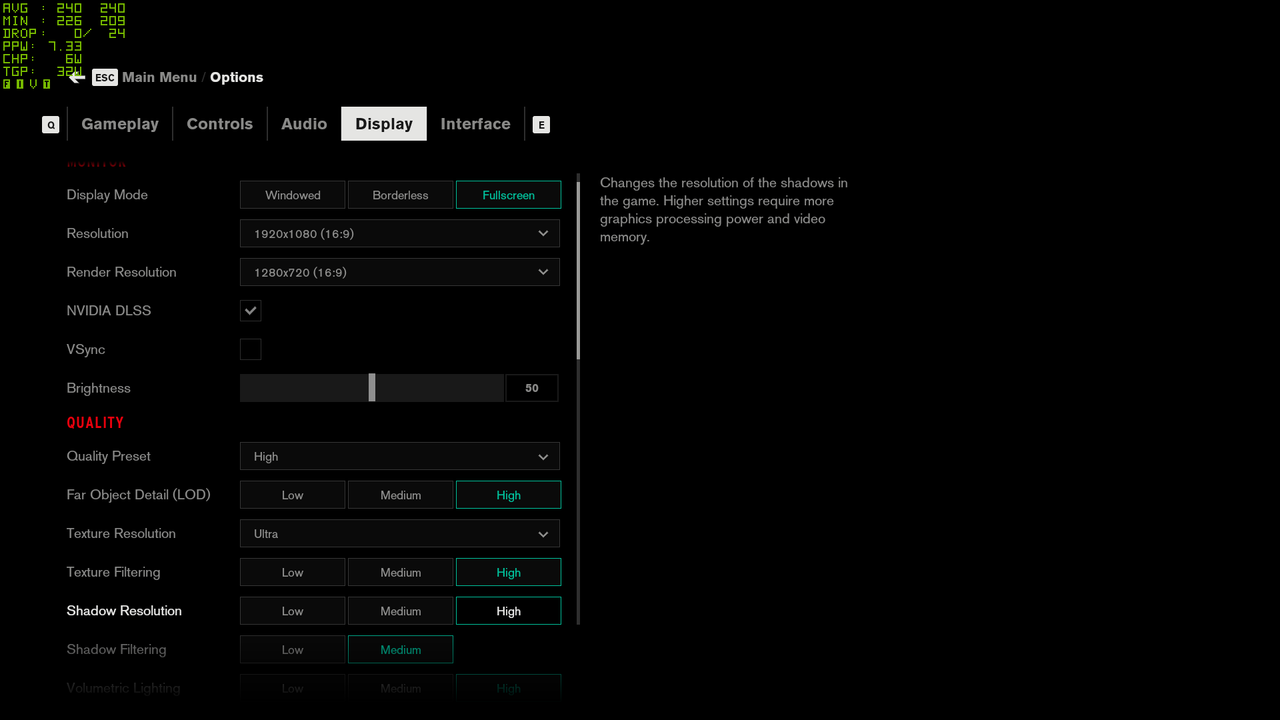Set Texture Filtering to Low
This screenshot has height=720, width=1280.
coord(293,572)
